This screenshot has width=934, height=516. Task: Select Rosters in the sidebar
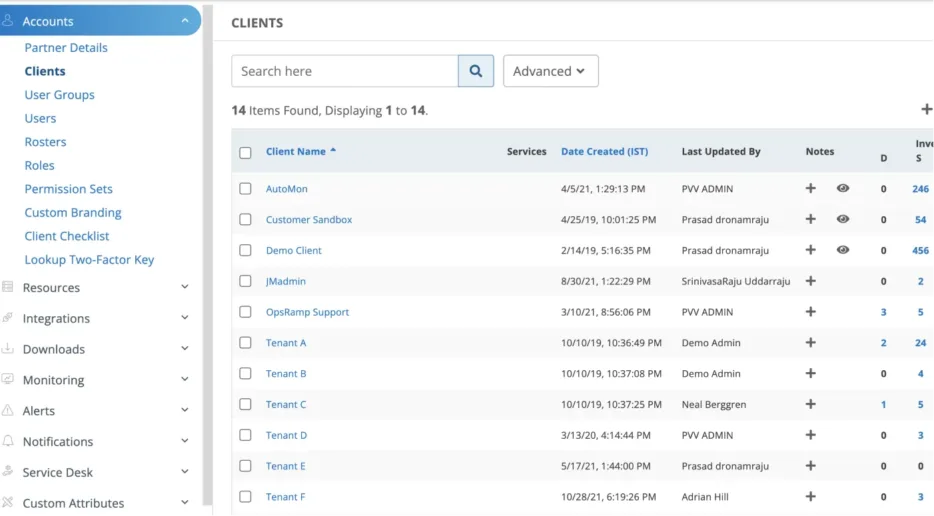(45, 142)
